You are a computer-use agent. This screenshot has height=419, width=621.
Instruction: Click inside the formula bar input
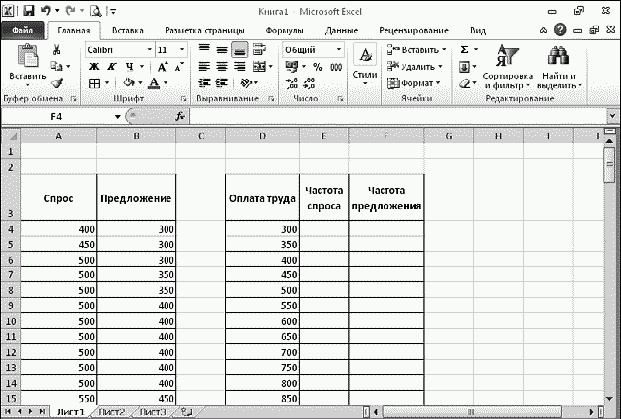point(398,116)
